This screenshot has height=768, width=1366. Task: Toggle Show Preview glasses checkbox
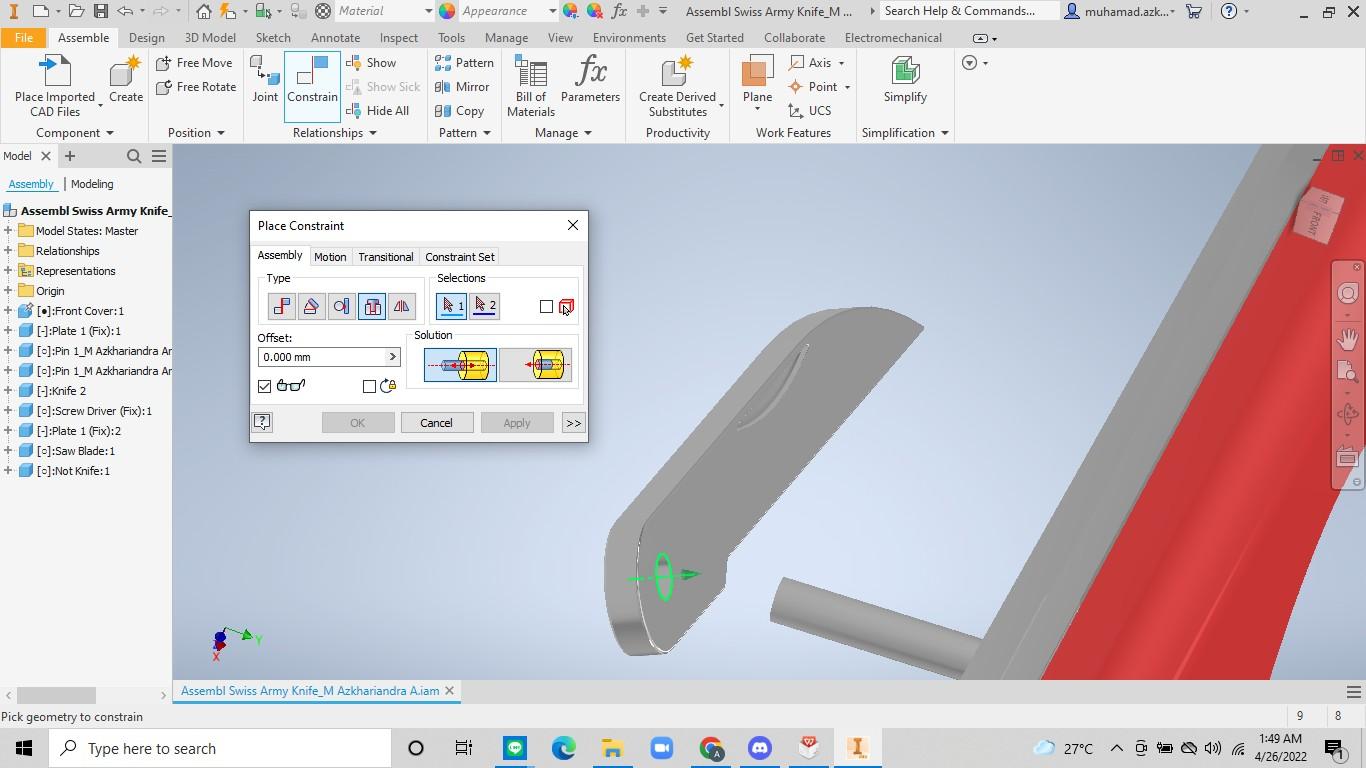coord(264,386)
